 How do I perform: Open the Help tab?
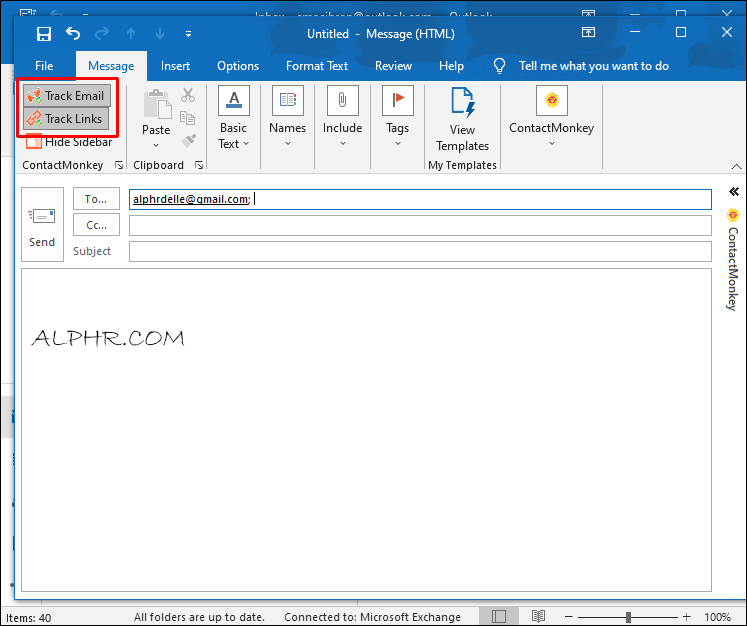[x=451, y=66]
